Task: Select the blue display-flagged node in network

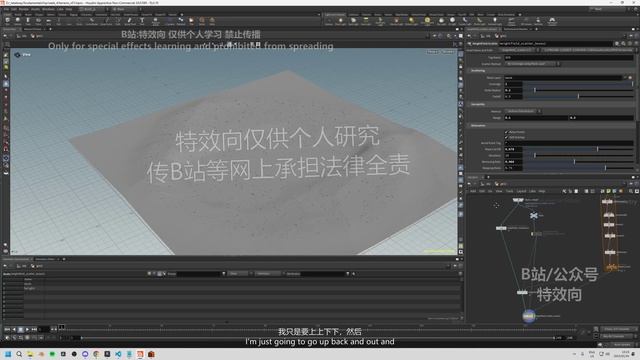Action: tap(529, 316)
